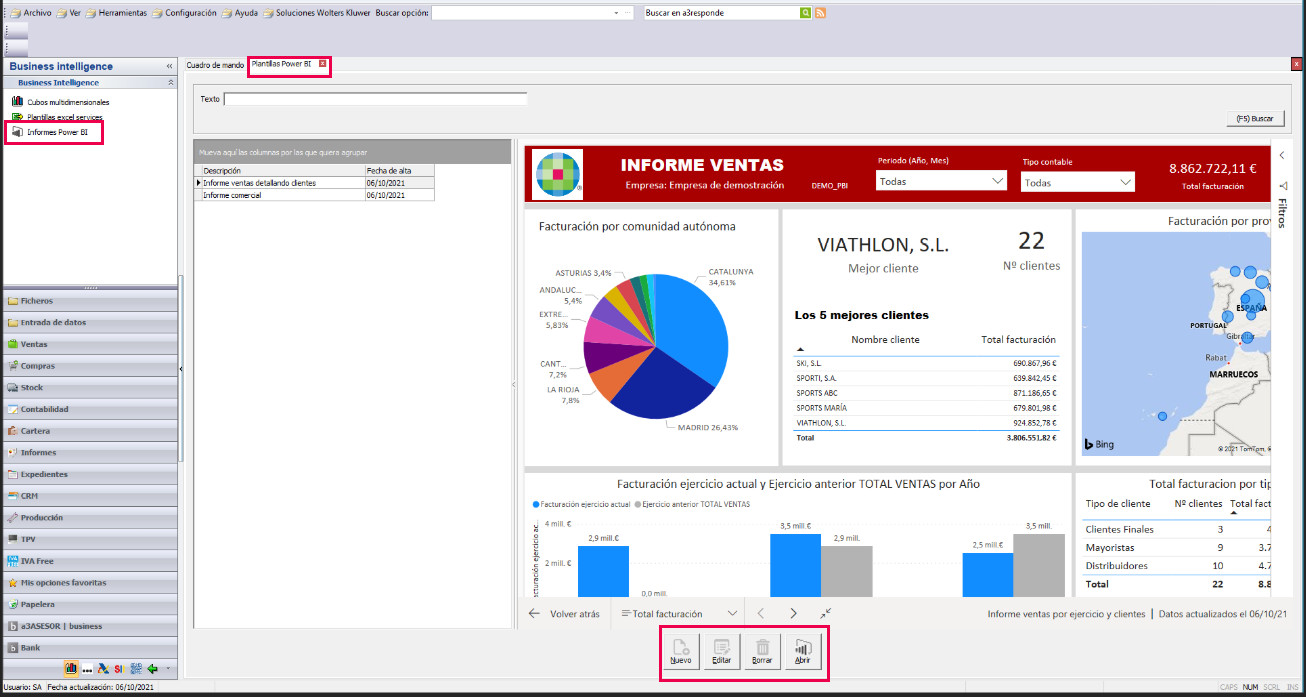Sort by the Fecha de alta column header
Screen dimensions: 1306x697
pos(400,171)
